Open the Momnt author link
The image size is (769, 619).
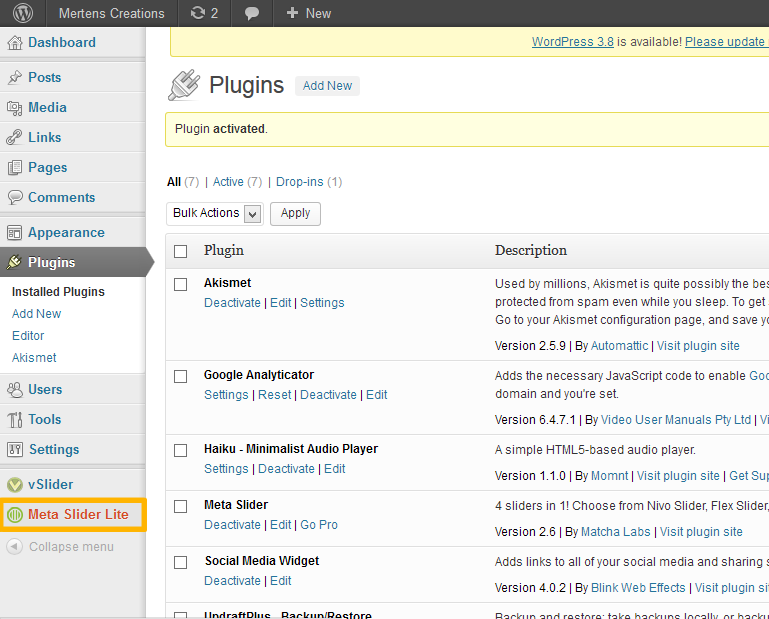click(610, 476)
